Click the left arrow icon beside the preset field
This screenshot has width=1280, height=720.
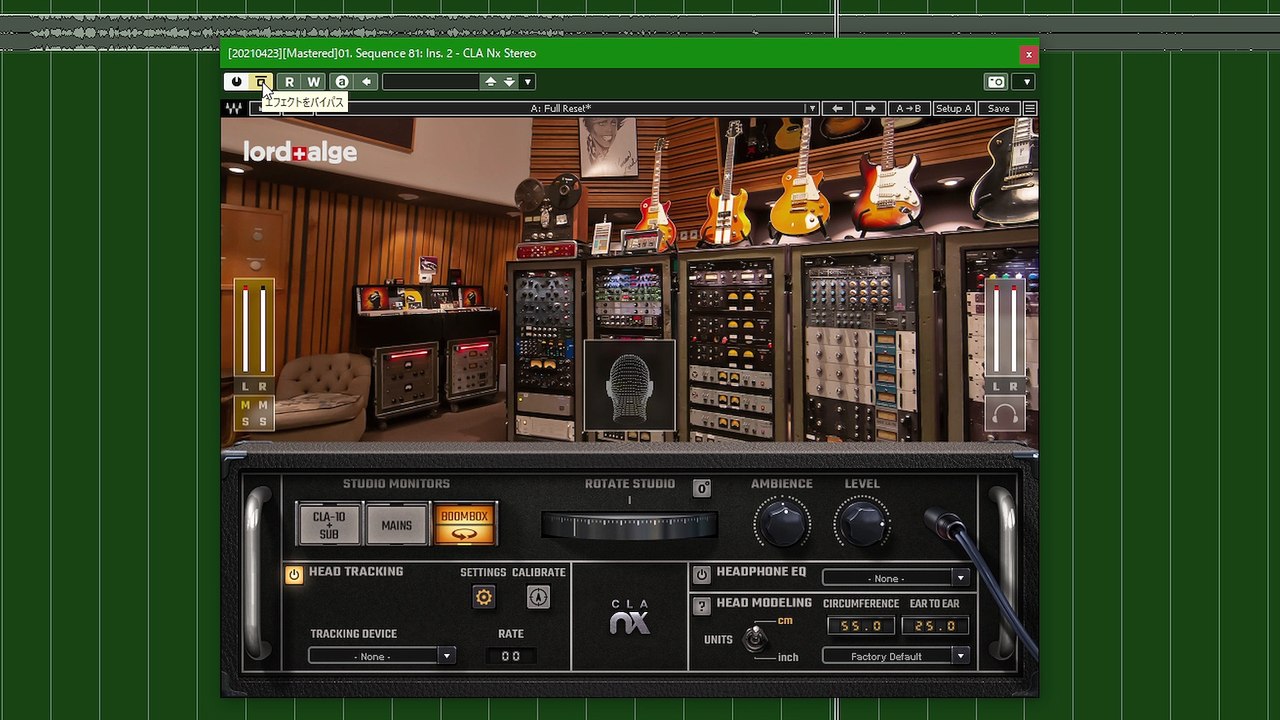367,82
